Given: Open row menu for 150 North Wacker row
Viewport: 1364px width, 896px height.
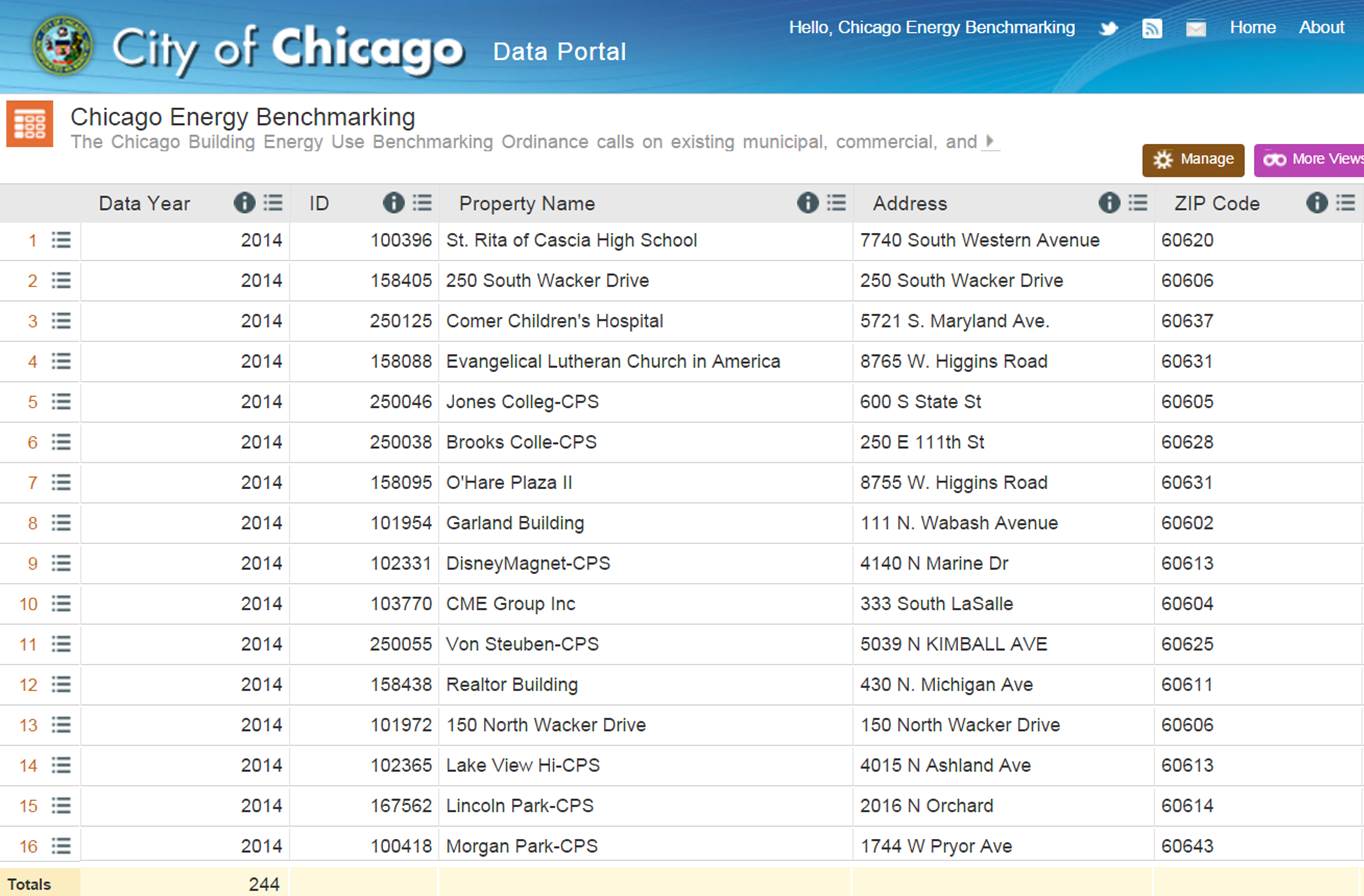Looking at the screenshot, I should 61,725.
